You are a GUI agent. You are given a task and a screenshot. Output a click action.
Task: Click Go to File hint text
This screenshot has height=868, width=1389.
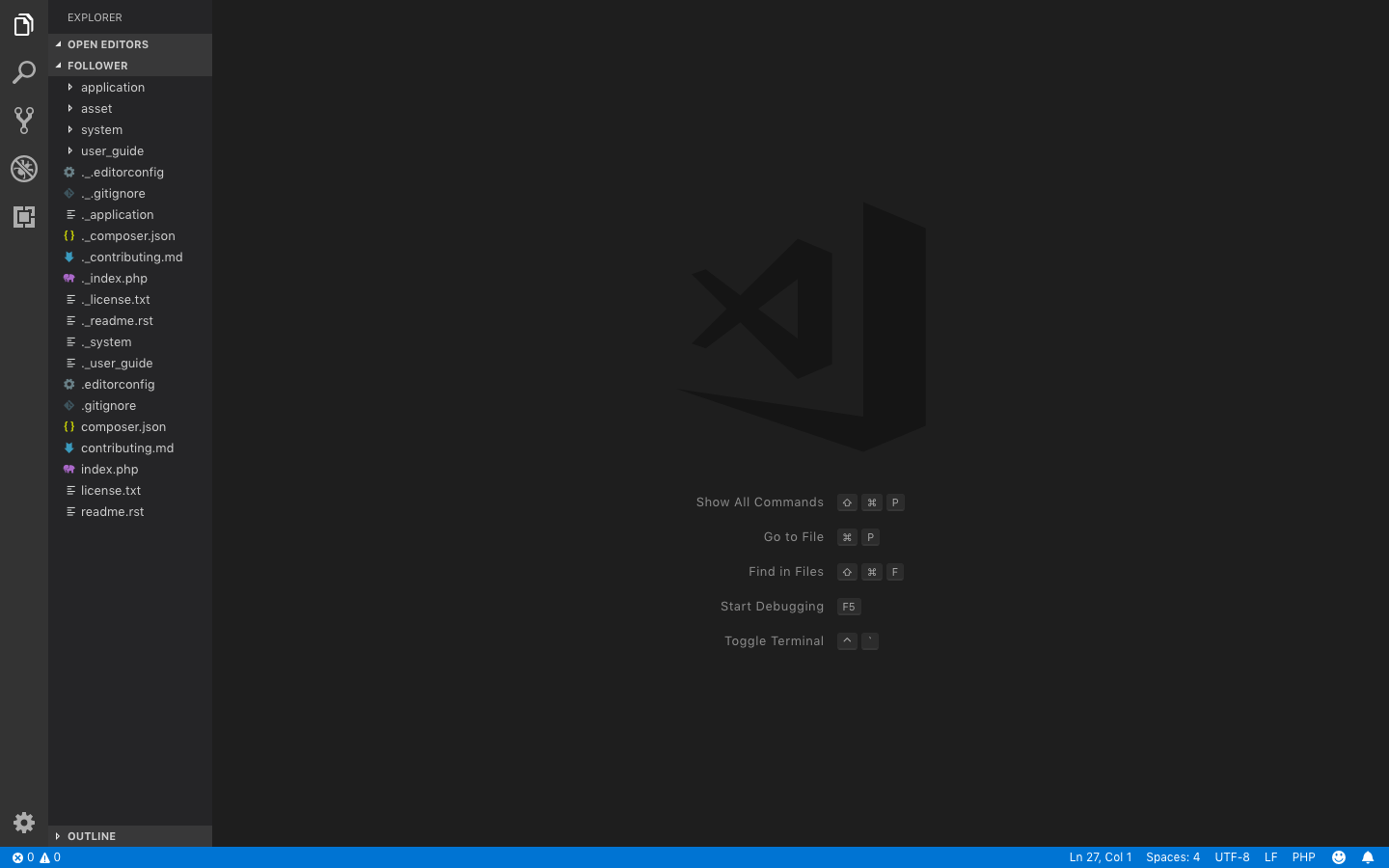click(794, 537)
